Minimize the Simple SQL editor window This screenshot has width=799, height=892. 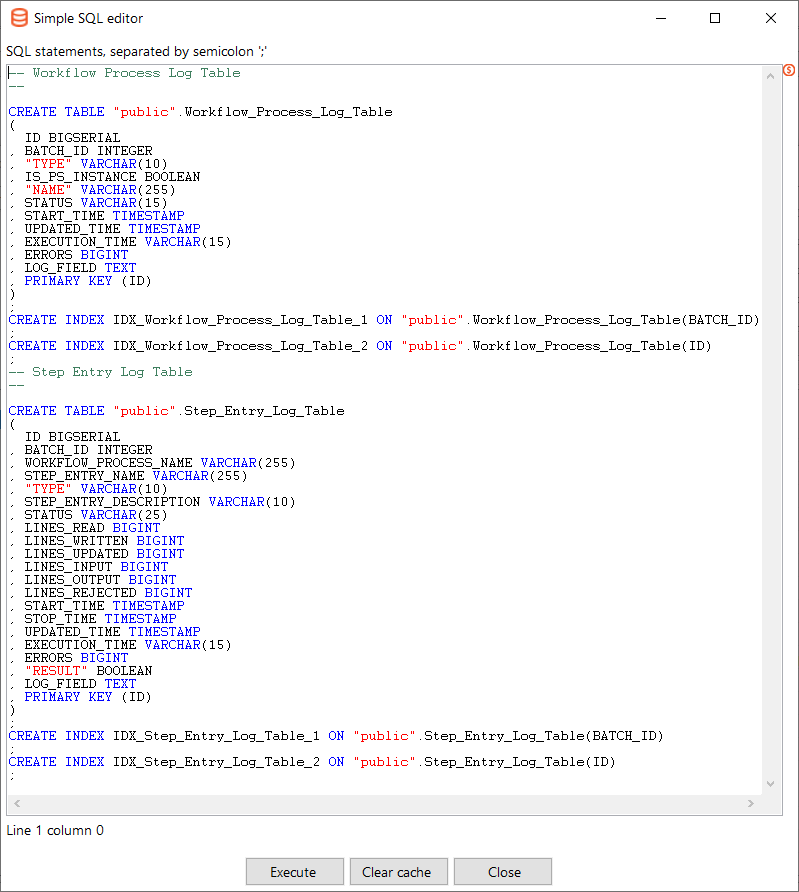tap(659, 18)
